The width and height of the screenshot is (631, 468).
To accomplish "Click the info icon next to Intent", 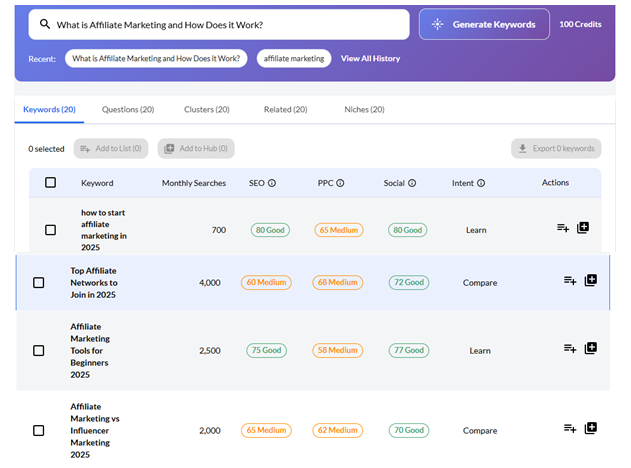I will pyautogui.click(x=481, y=183).
